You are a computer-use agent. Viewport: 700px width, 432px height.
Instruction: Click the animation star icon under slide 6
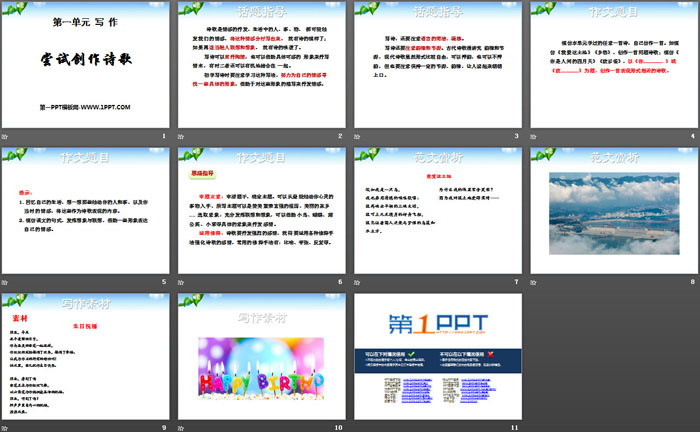(x=183, y=281)
